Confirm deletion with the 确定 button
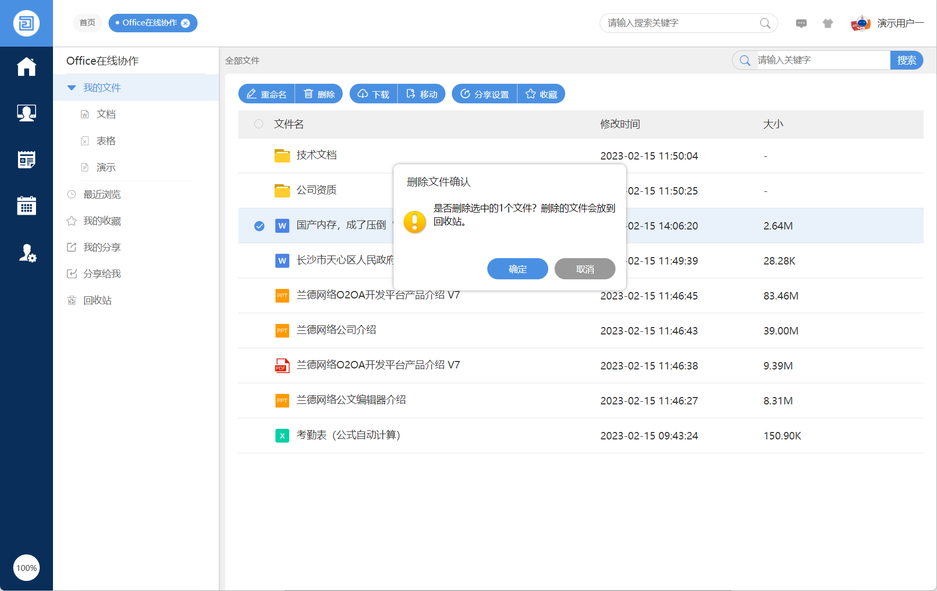 [517, 269]
